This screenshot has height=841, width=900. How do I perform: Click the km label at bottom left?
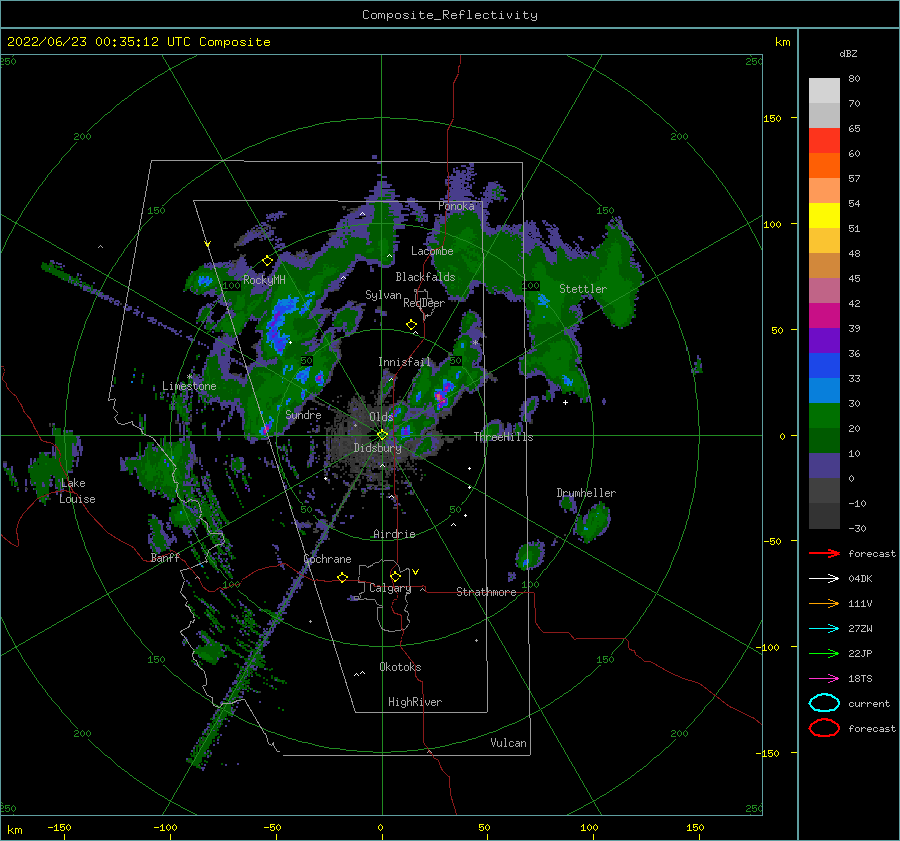pyautogui.click(x=15, y=830)
